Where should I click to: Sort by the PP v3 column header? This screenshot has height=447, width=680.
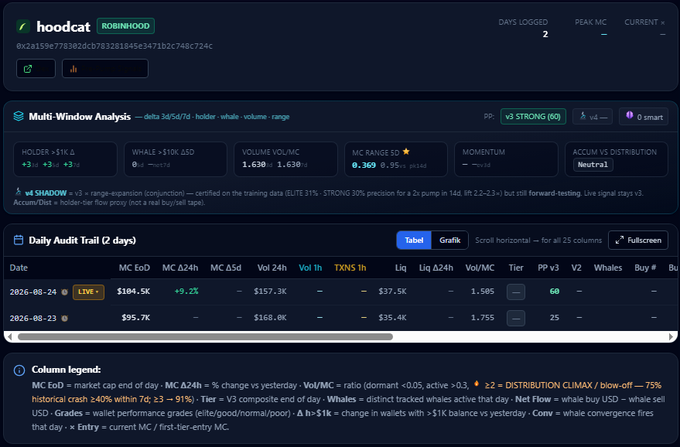[548, 268]
